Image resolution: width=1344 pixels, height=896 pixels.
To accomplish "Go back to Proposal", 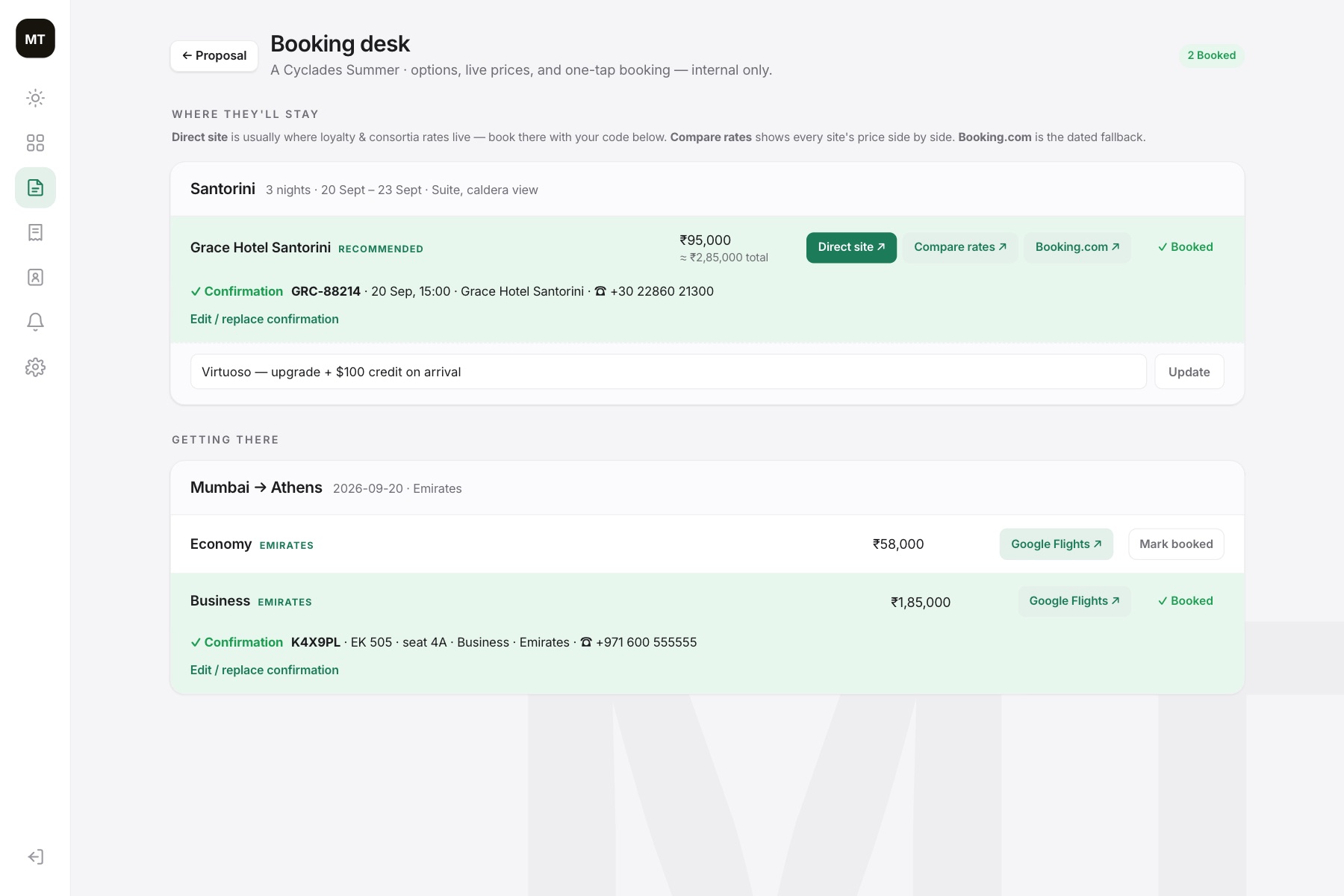I will (x=214, y=56).
